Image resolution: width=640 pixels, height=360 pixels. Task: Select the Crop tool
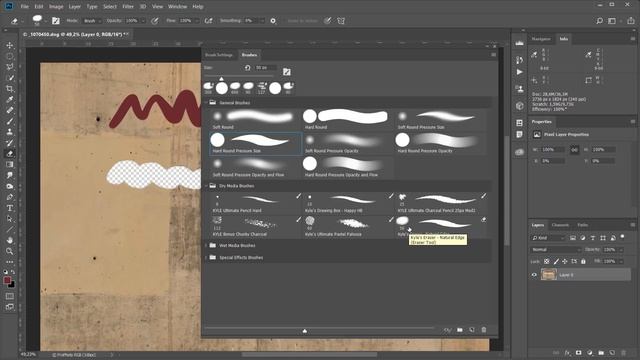point(10,89)
